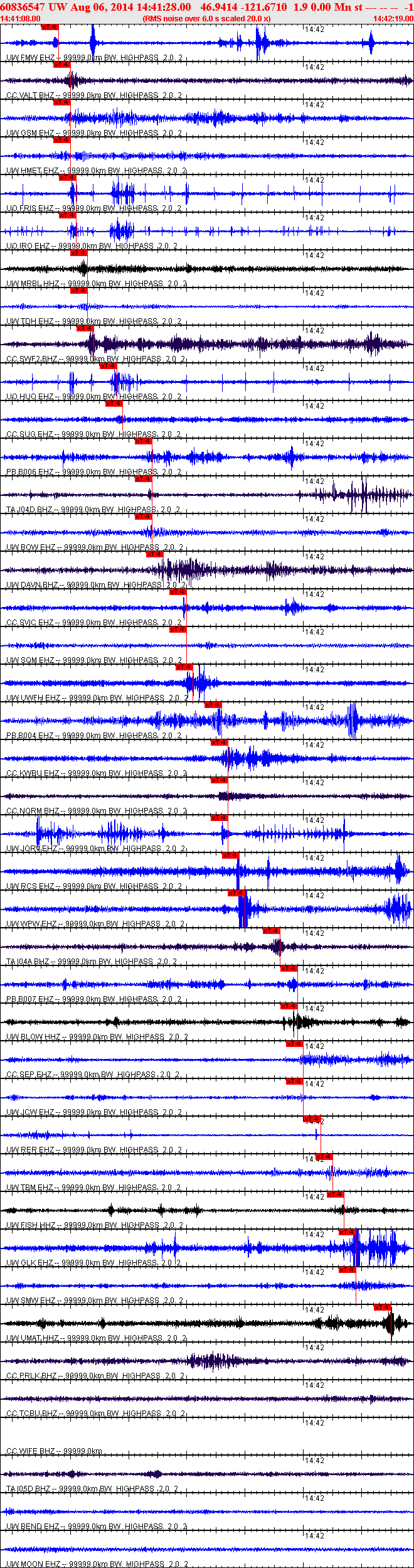
Task: Select the red pick marker on FISH trace
Action: pyautogui.click(x=336, y=1195)
